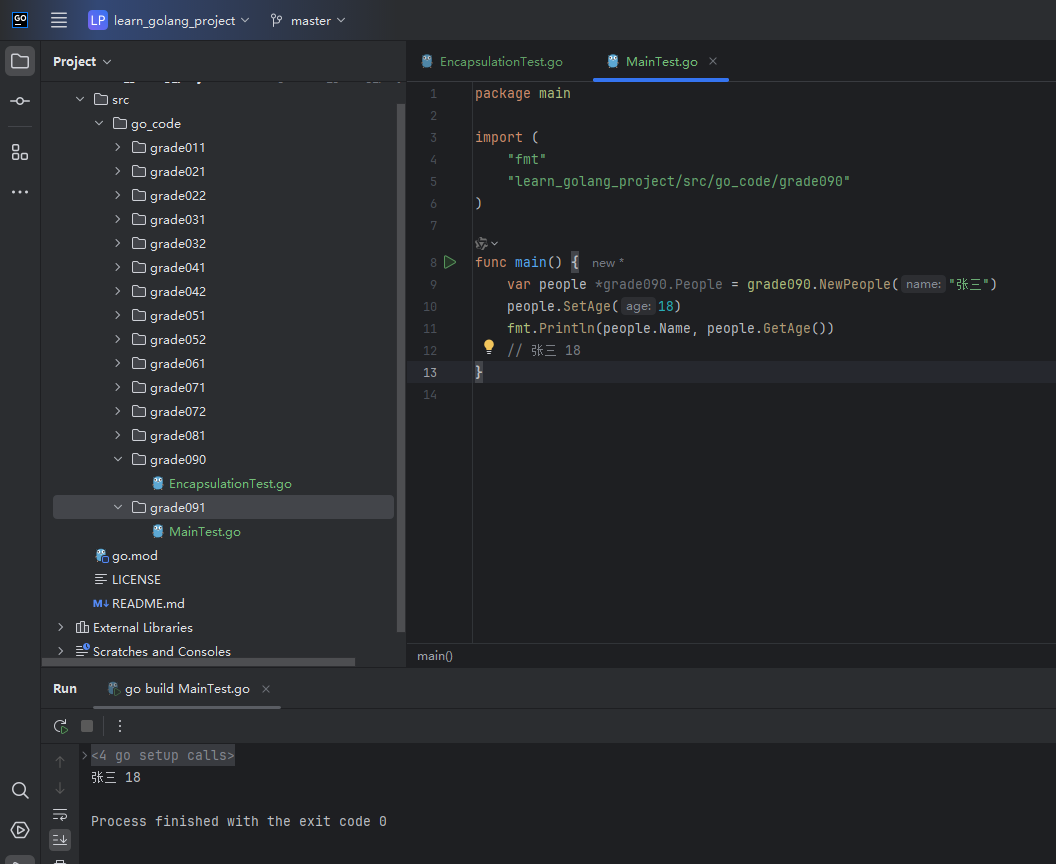Image resolution: width=1056 pixels, height=864 pixels.
Task: Expand External Libraries node
Action: [x=61, y=627]
